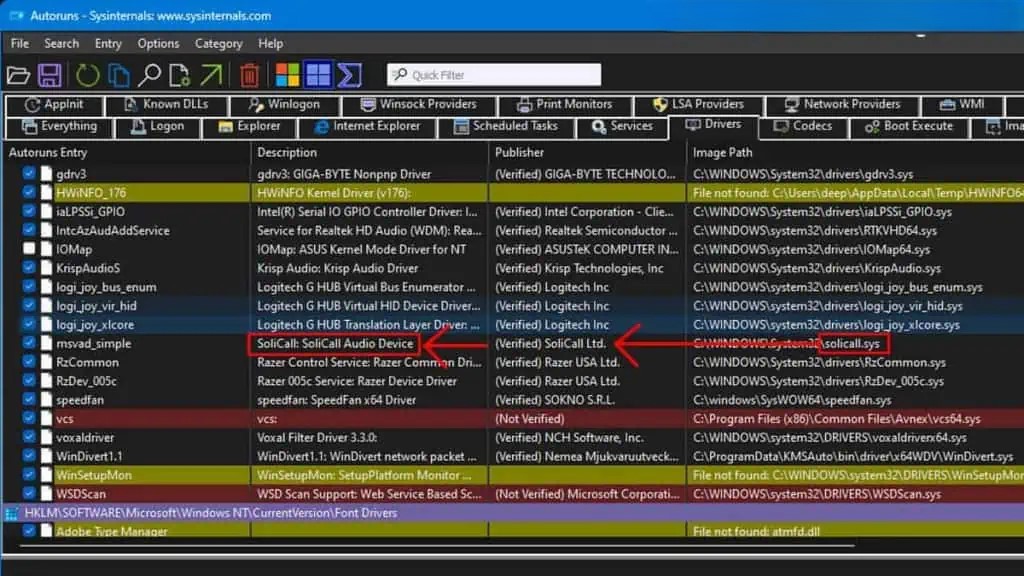Open the Everything tab

pyautogui.click(x=59, y=126)
